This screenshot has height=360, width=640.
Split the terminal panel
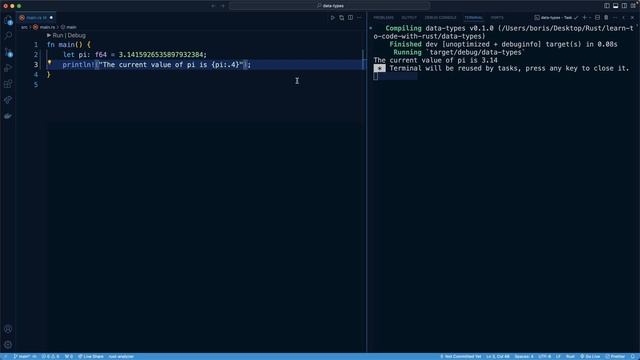click(597, 18)
